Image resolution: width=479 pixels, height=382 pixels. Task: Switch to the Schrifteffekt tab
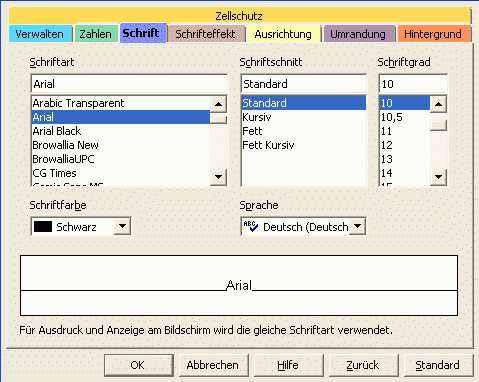click(x=206, y=34)
